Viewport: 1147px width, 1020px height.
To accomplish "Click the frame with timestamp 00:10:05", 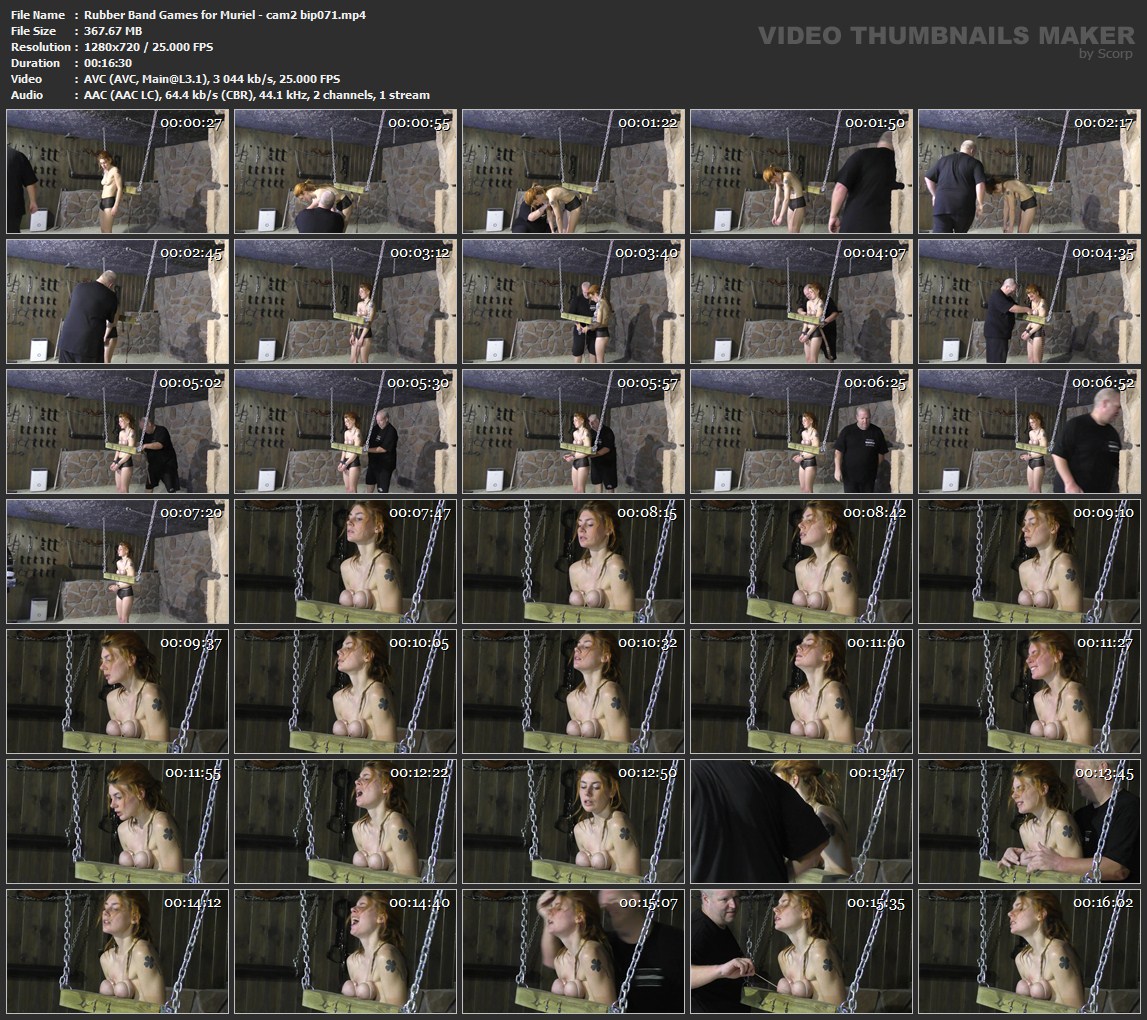I will point(345,691).
